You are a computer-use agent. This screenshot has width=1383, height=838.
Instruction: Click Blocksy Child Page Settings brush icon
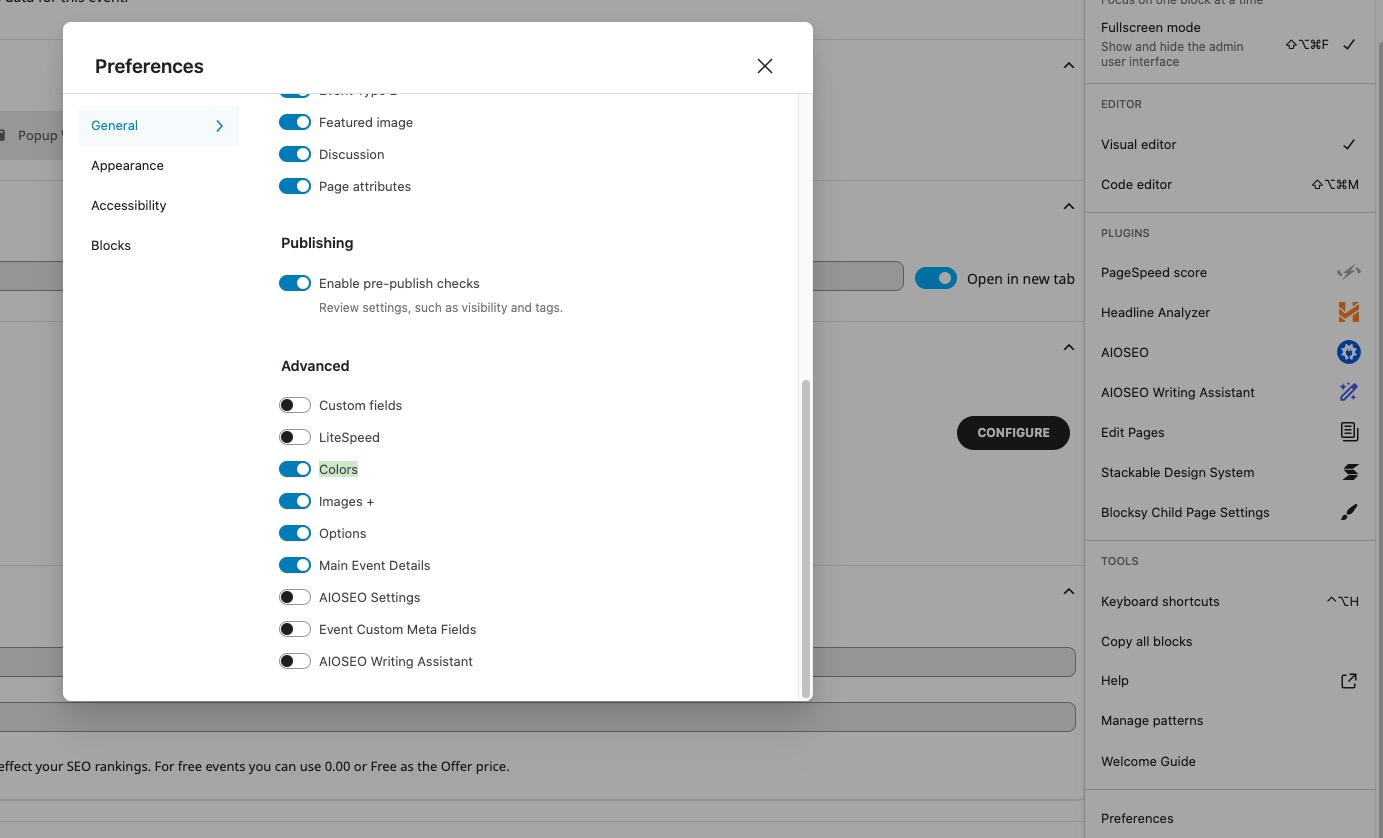pos(1349,512)
